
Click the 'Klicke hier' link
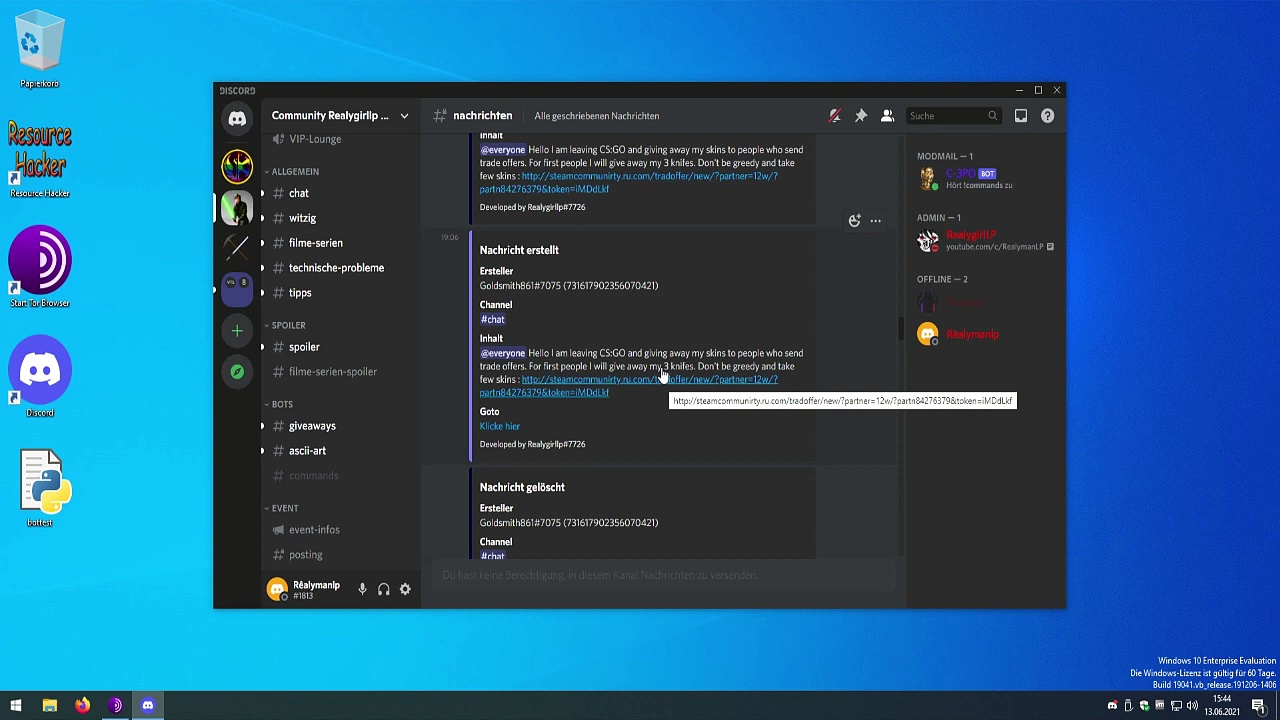500,426
